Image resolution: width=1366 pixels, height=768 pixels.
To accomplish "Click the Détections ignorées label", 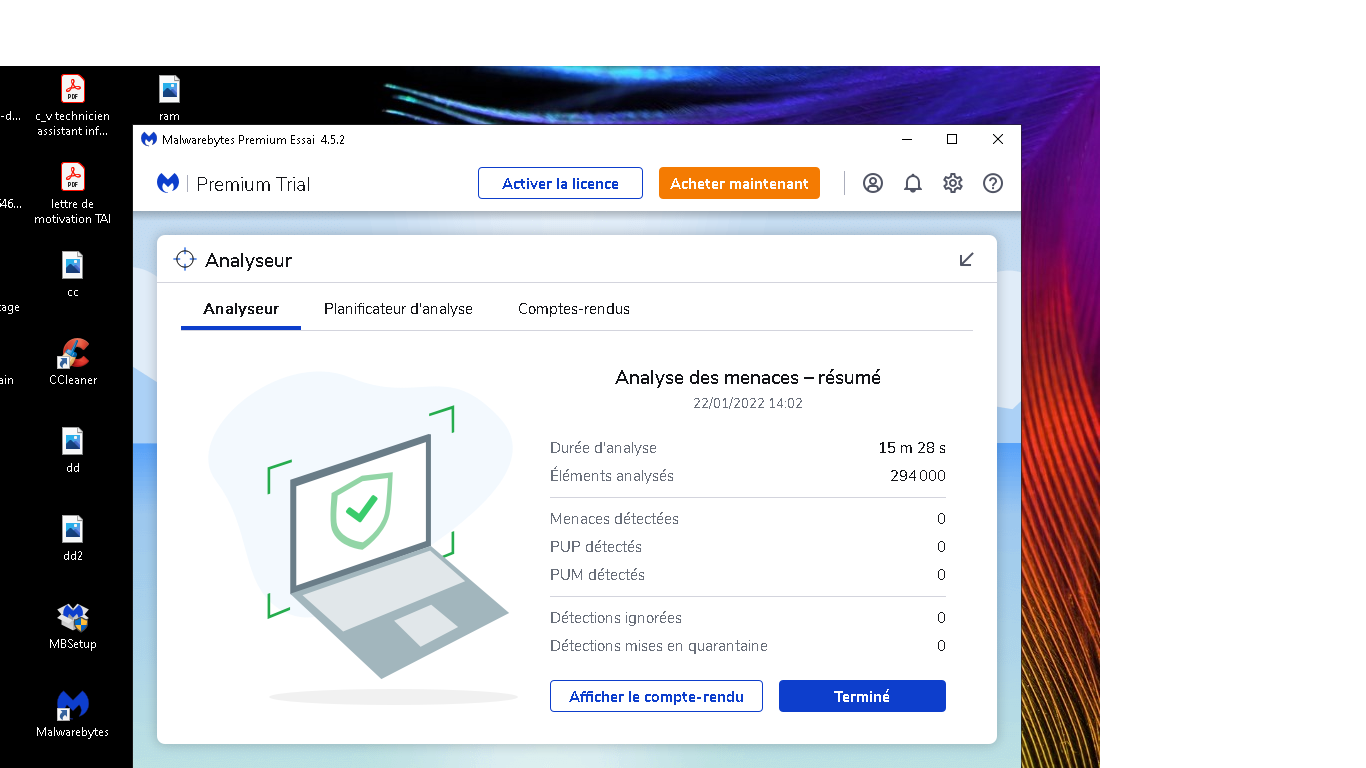I will pos(616,618).
